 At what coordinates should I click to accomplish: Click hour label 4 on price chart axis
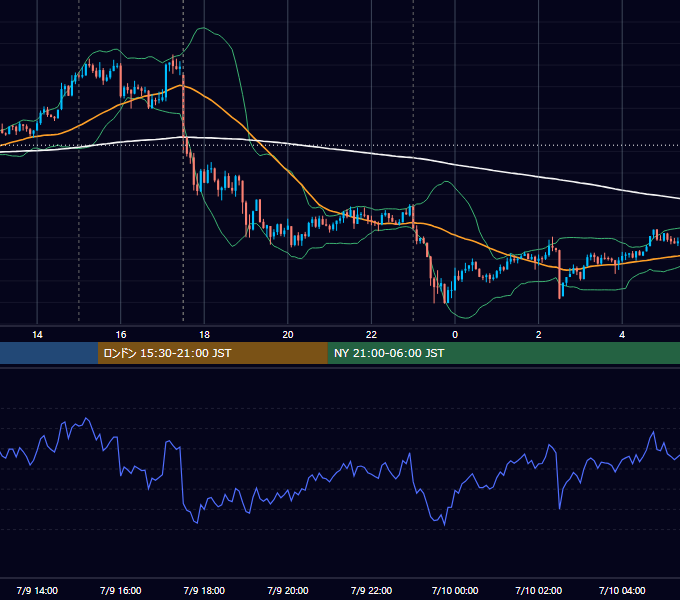pyautogui.click(x=622, y=335)
